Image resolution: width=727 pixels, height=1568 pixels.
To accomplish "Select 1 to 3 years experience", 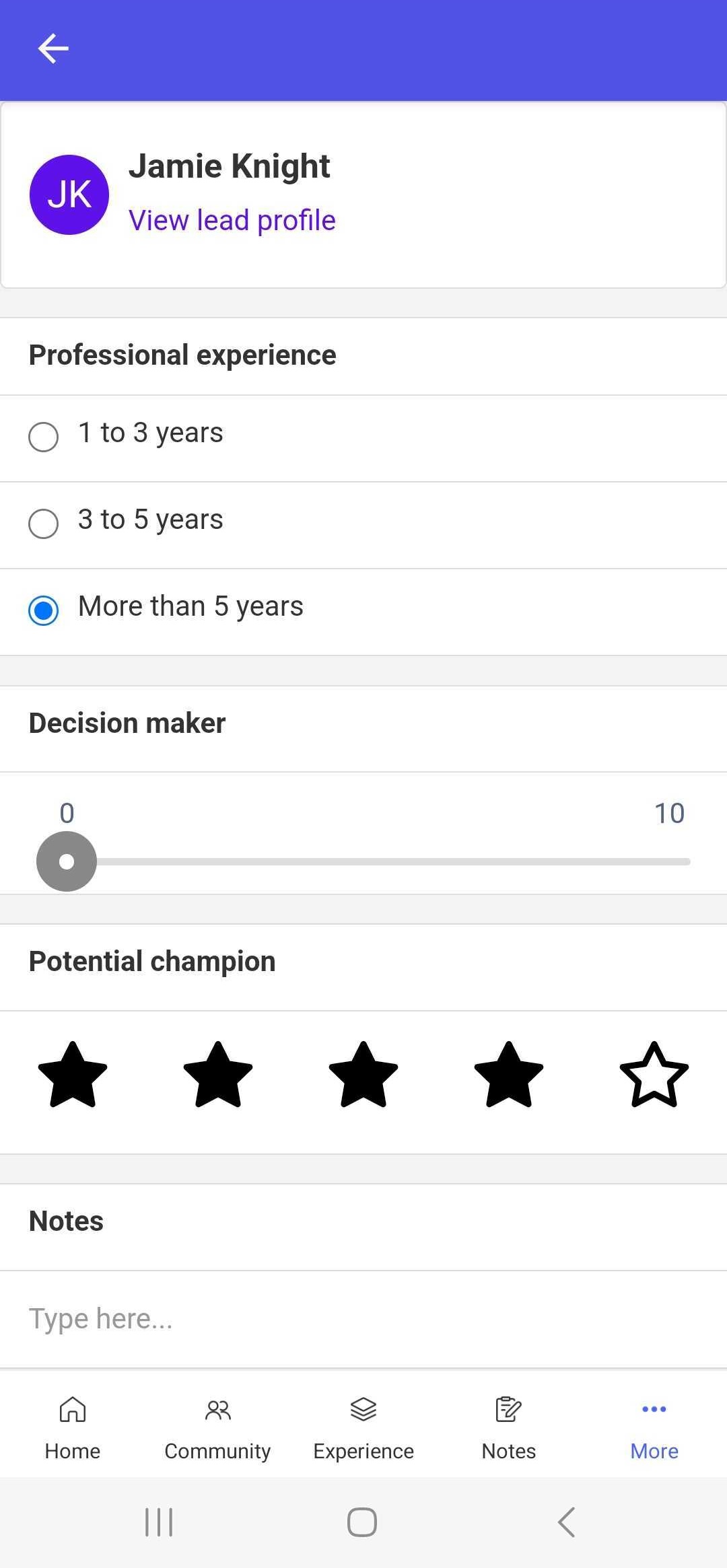I will pyautogui.click(x=363, y=438).
